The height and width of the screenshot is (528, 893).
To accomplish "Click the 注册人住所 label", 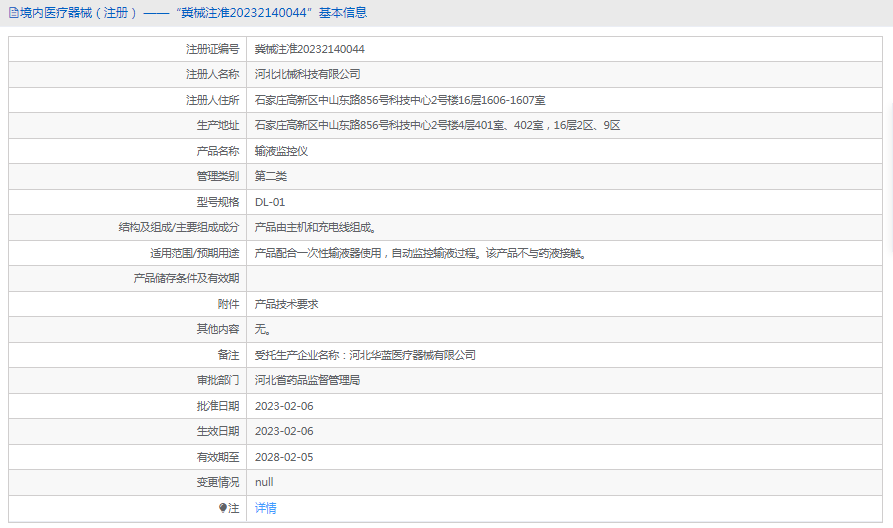I will tap(212, 100).
